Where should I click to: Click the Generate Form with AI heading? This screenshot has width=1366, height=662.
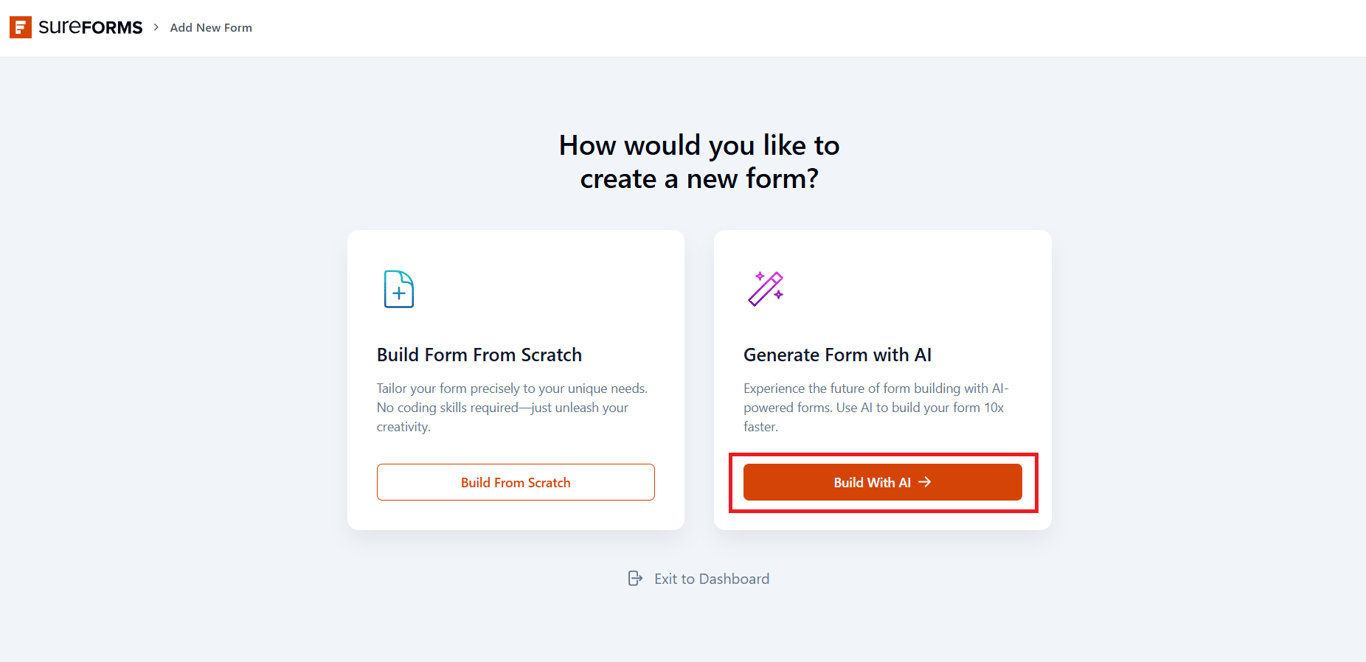[x=838, y=354]
